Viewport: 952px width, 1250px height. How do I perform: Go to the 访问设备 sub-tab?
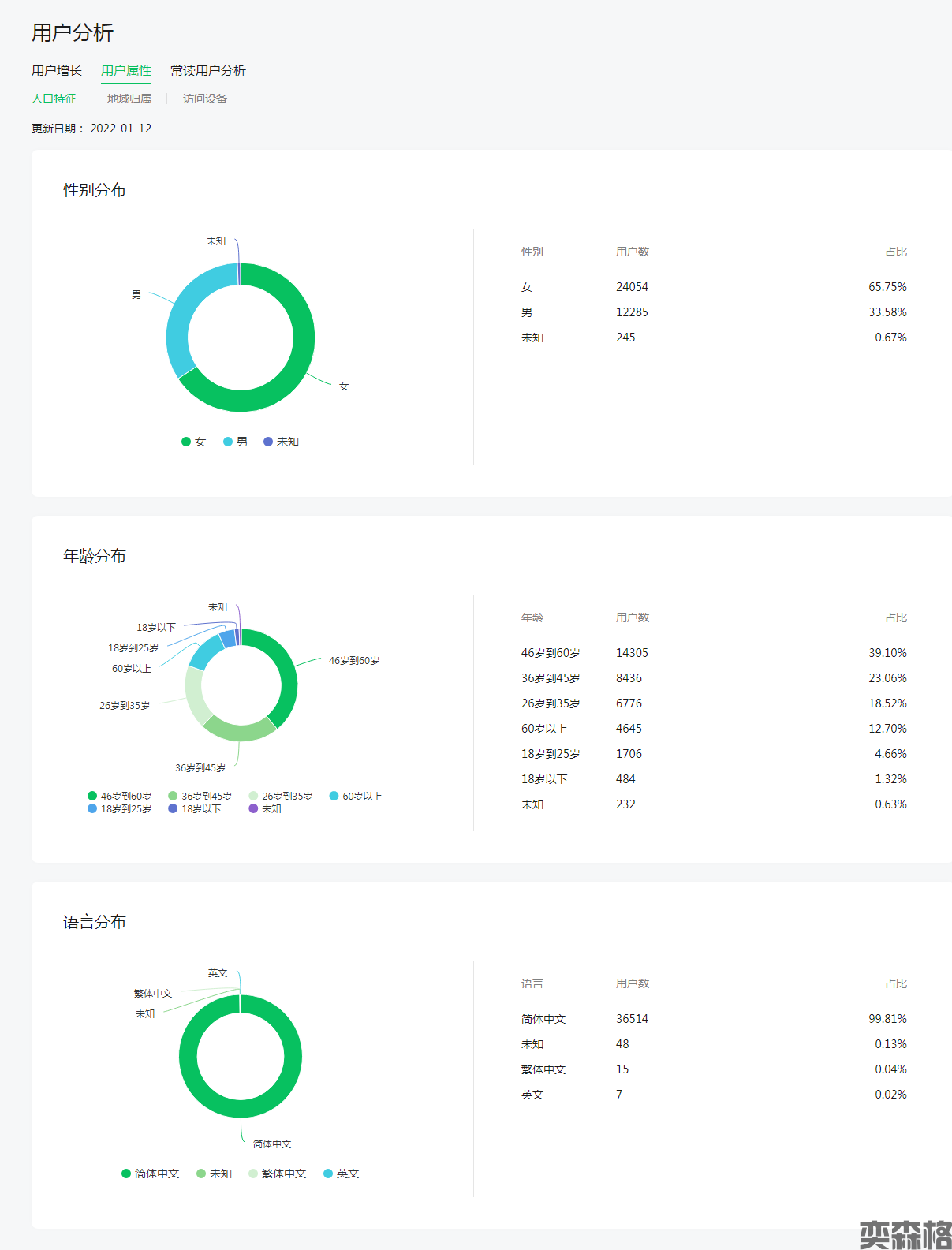205,99
